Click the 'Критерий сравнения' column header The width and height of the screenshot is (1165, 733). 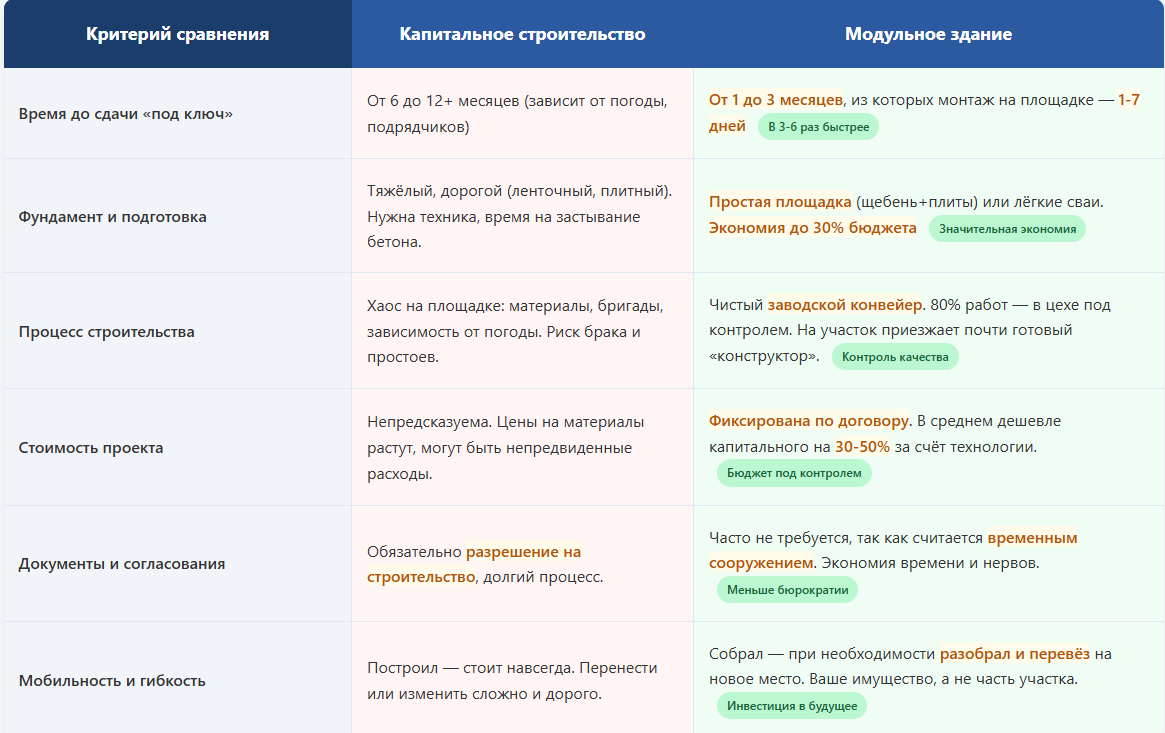[178, 34]
